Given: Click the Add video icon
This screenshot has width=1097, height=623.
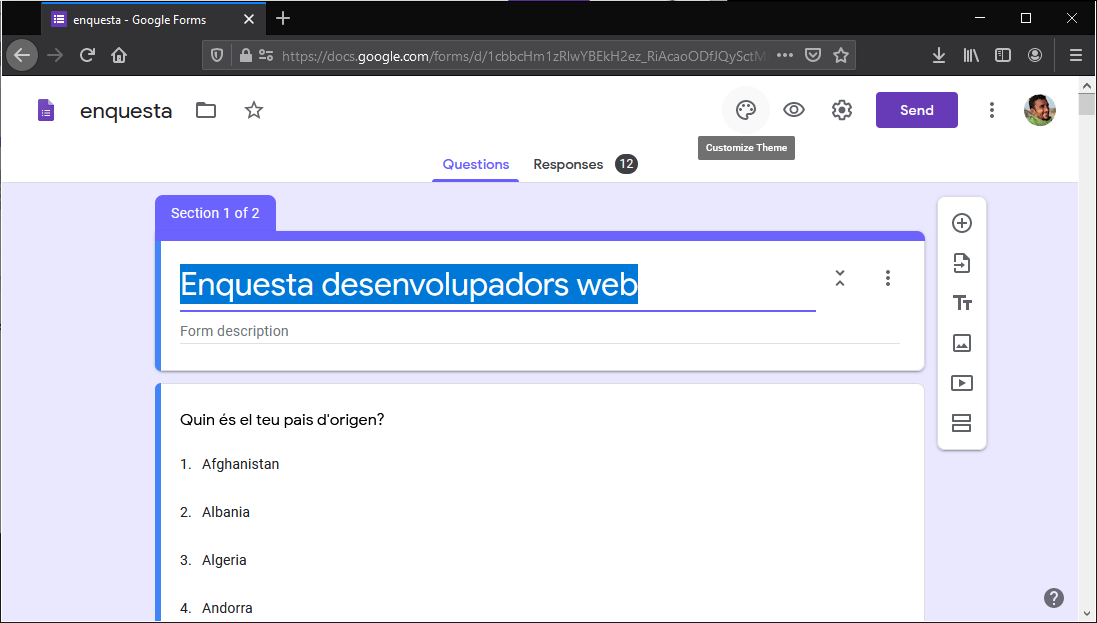Looking at the screenshot, I should 961,383.
